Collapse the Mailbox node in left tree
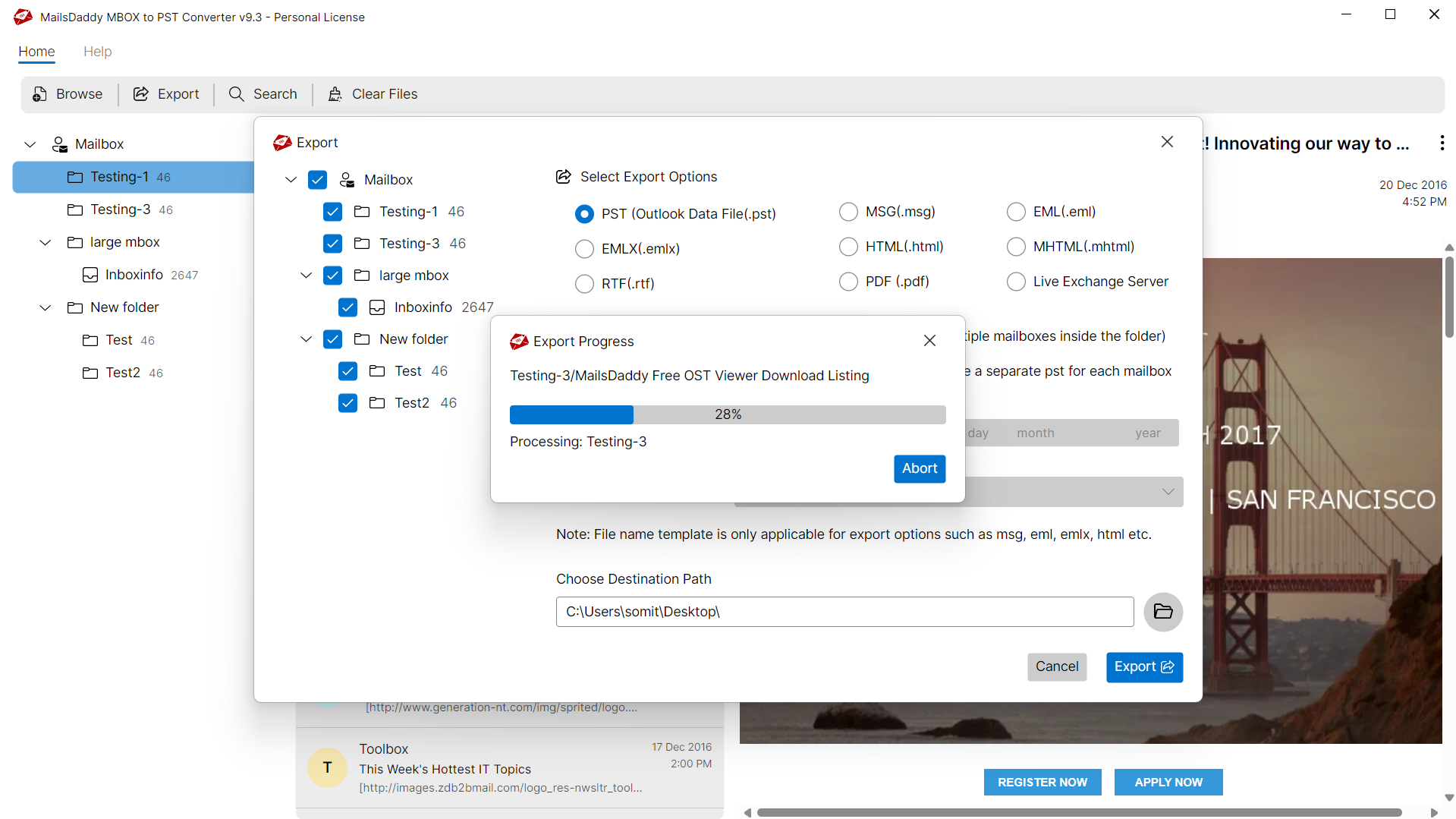Image resolution: width=1456 pixels, height=819 pixels. 30,144
